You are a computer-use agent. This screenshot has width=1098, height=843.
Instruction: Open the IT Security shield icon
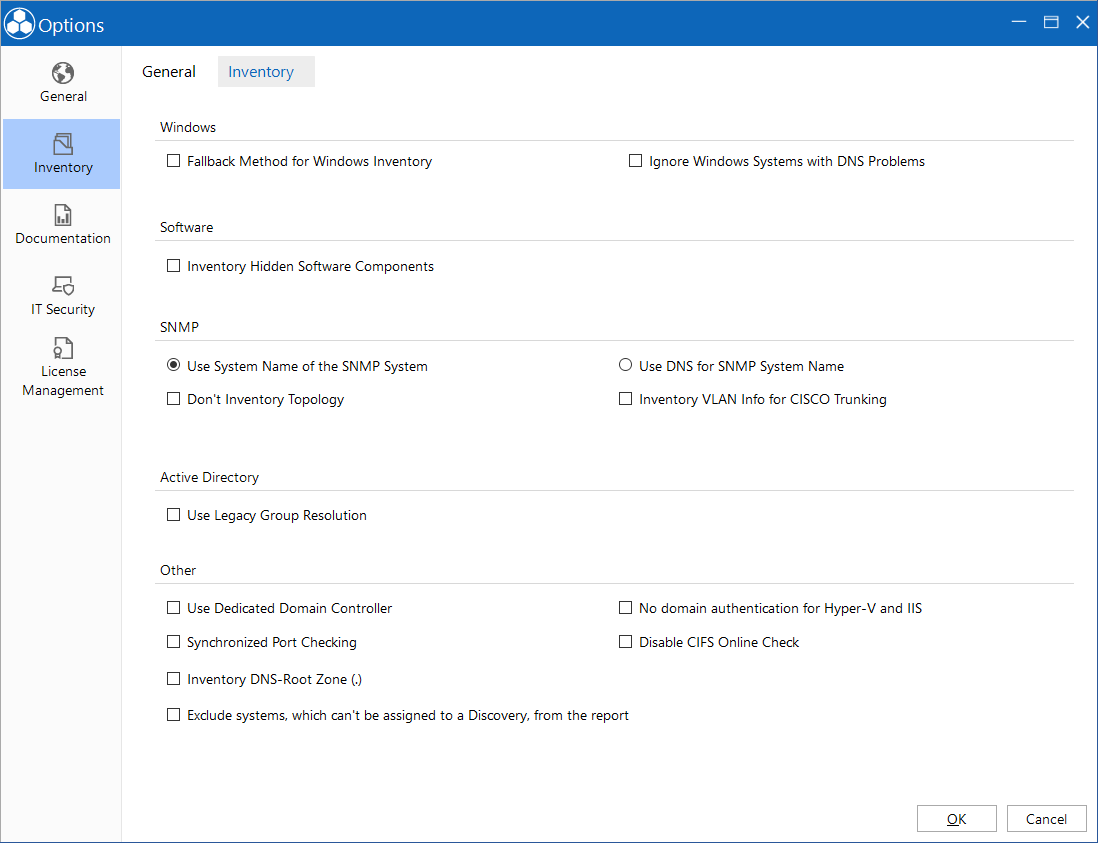(x=62, y=286)
